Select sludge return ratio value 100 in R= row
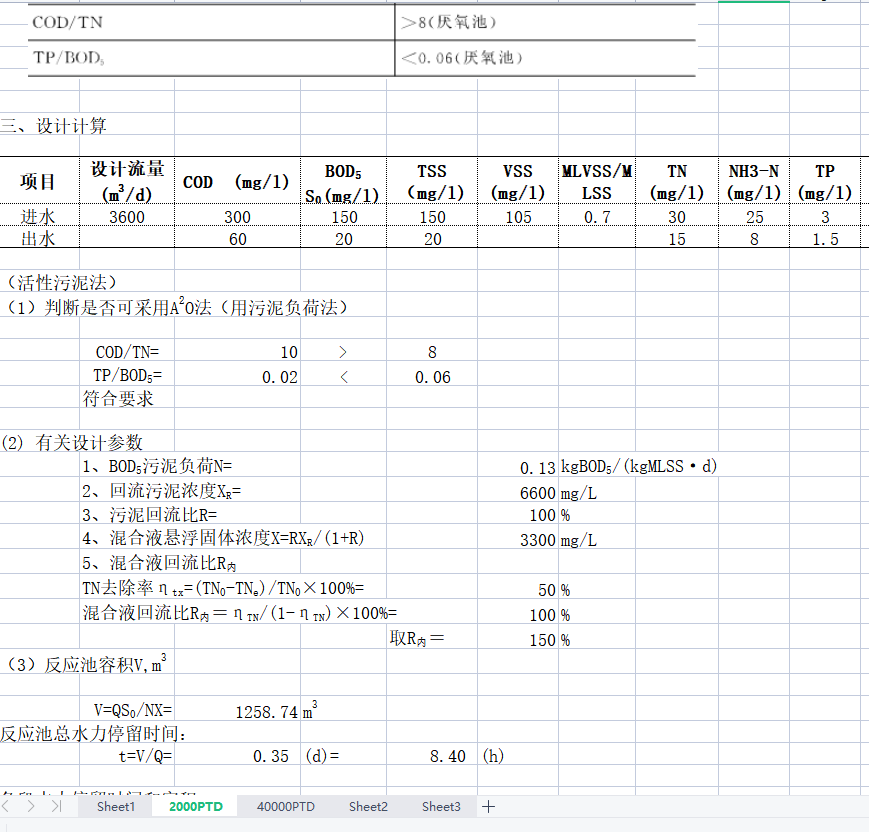 point(518,515)
